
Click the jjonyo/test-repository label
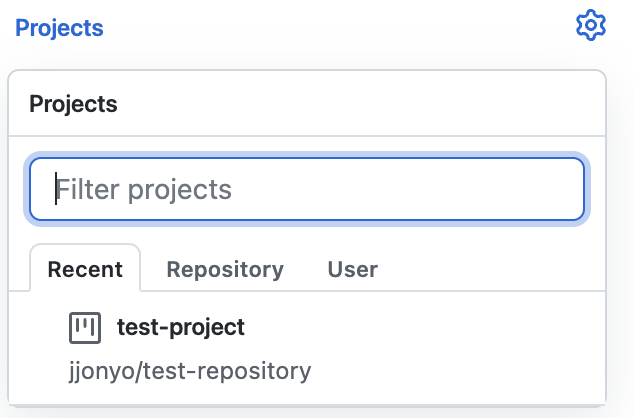coord(189,372)
